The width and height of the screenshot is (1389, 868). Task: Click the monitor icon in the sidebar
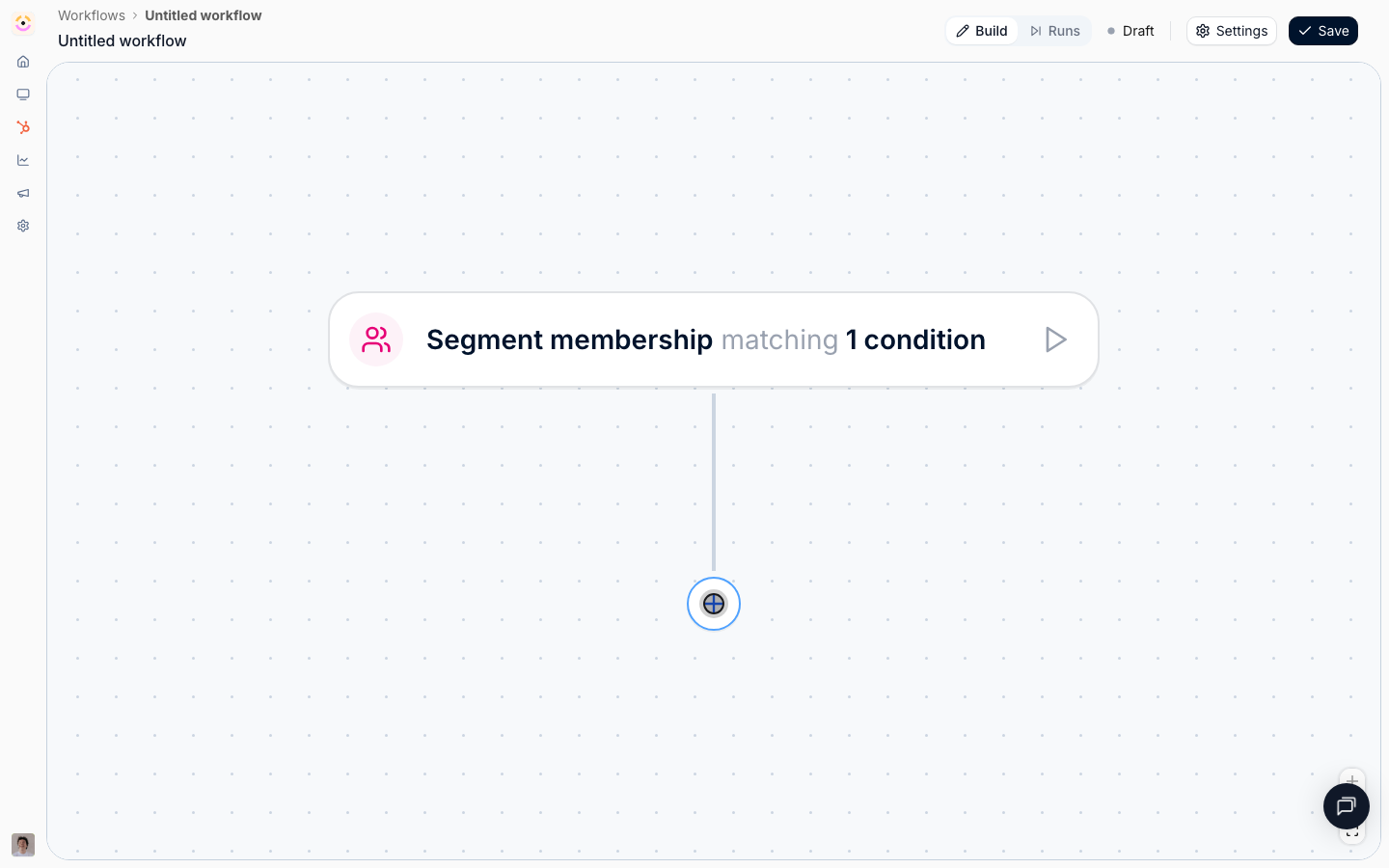point(23,95)
